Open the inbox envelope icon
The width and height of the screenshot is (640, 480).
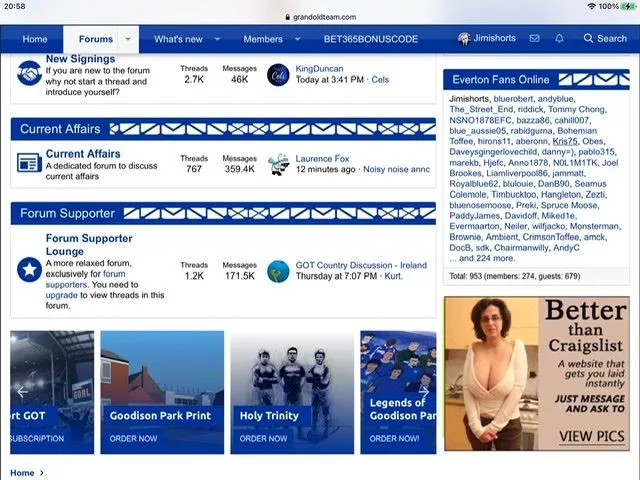(x=535, y=39)
